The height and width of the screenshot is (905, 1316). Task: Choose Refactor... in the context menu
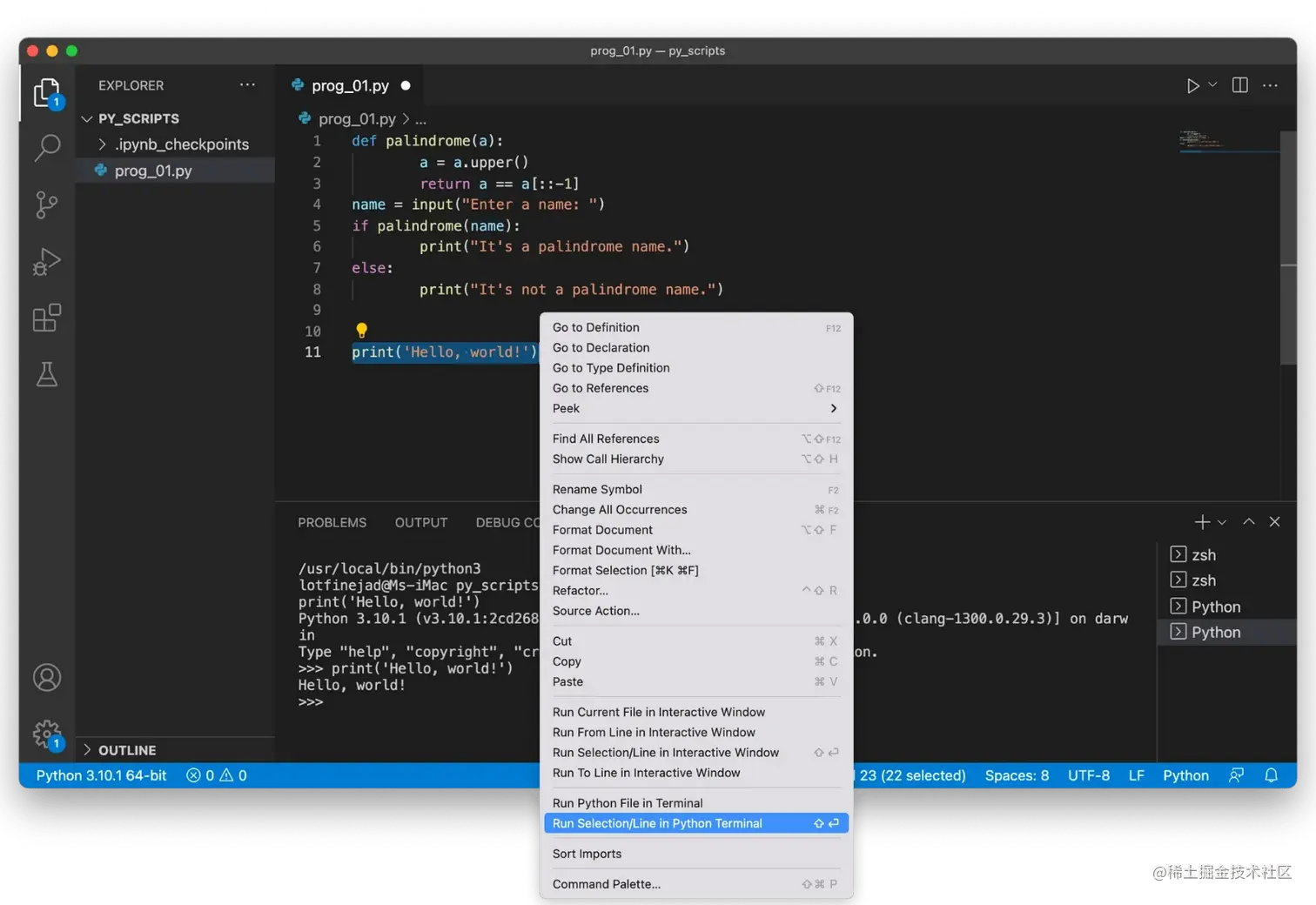(x=696, y=590)
